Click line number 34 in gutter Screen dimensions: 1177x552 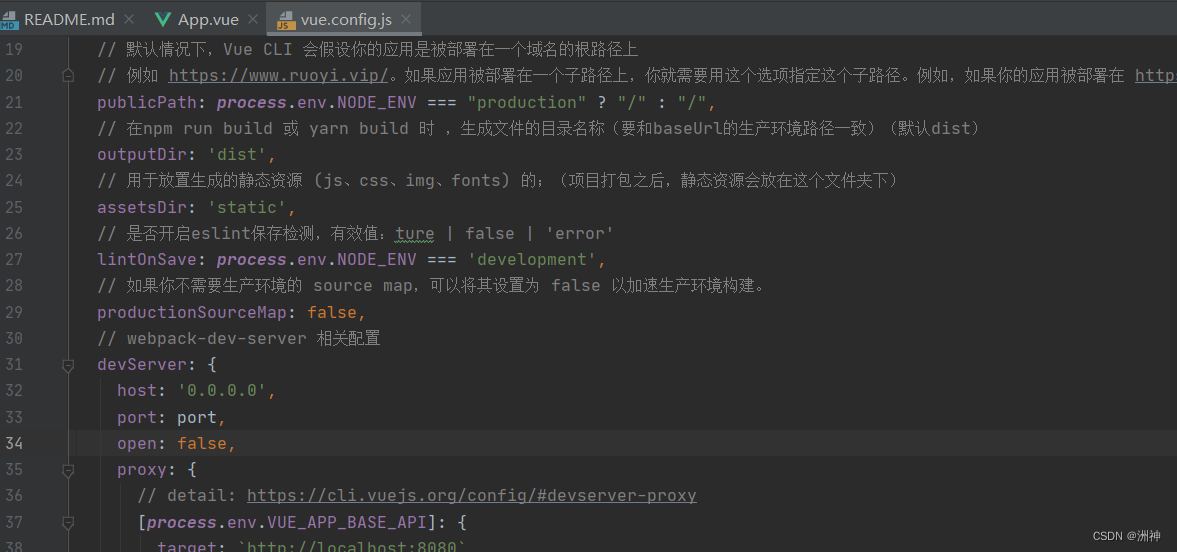[14, 443]
